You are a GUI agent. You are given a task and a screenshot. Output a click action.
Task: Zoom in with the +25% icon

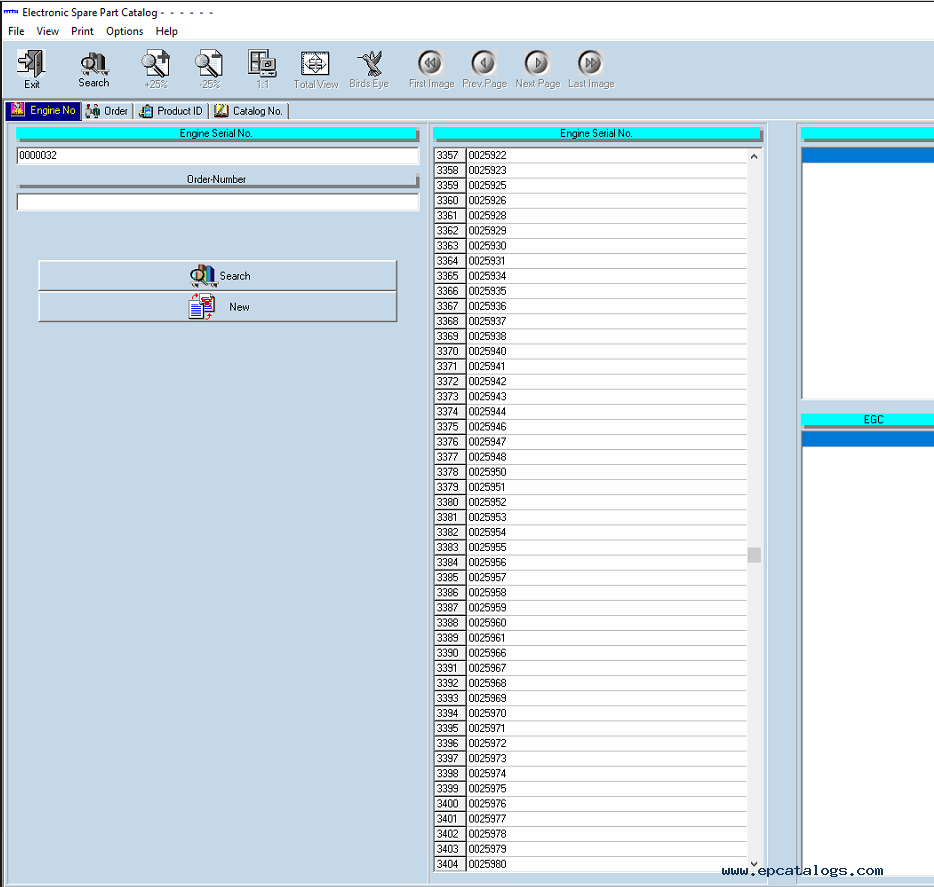click(x=155, y=66)
